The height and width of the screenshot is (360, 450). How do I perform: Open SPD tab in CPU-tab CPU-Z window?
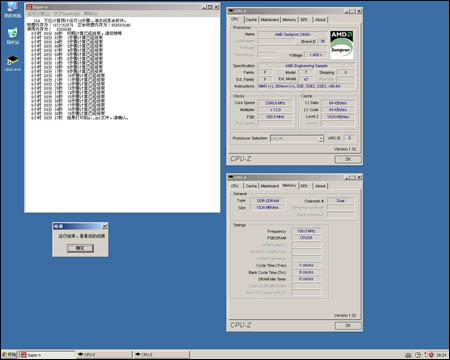click(x=304, y=20)
